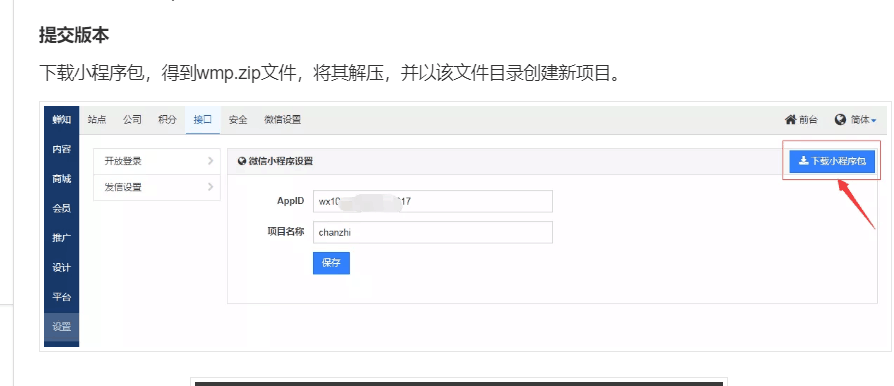This screenshot has width=894, height=386.
Task: Select the 设置 sidebar section
Action: [62, 327]
